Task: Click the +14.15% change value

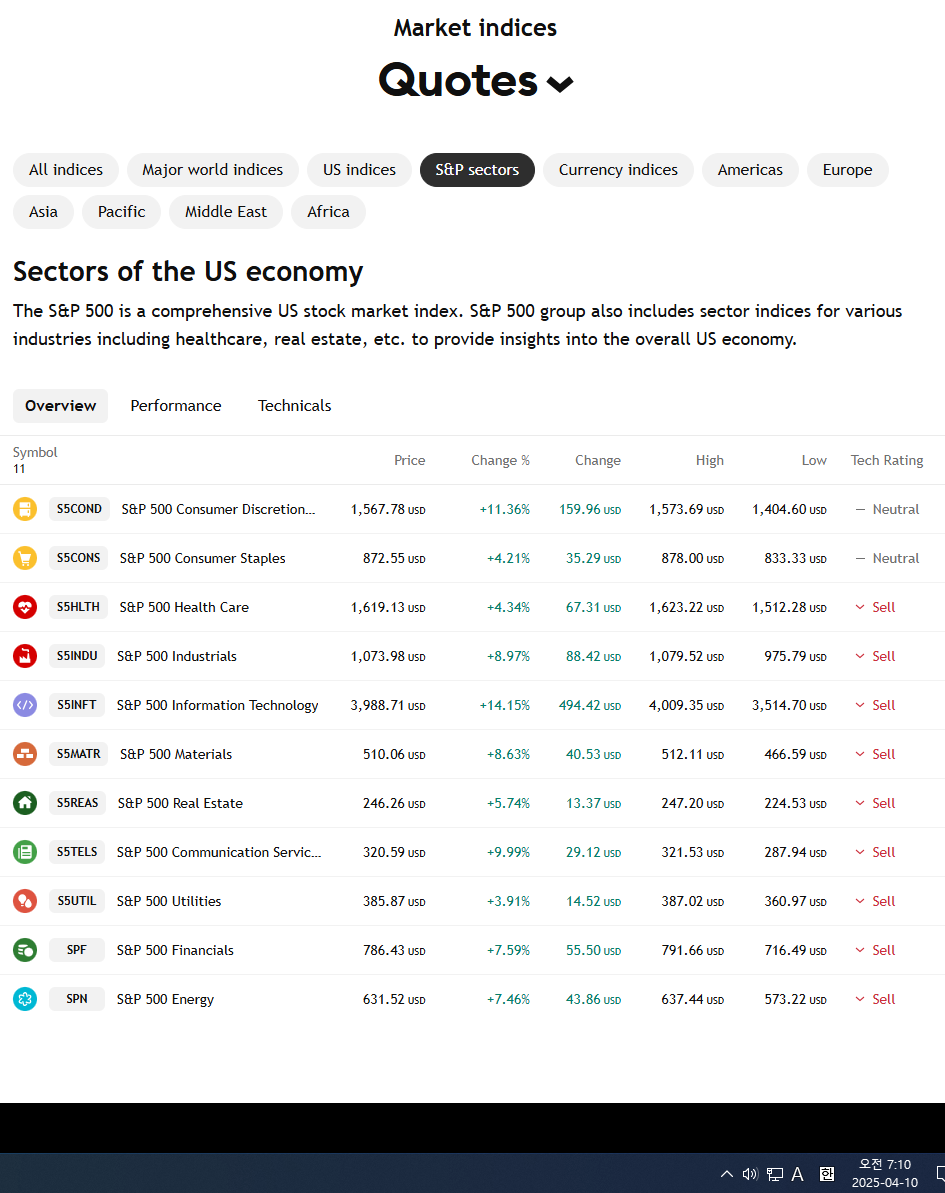Action: [504, 705]
